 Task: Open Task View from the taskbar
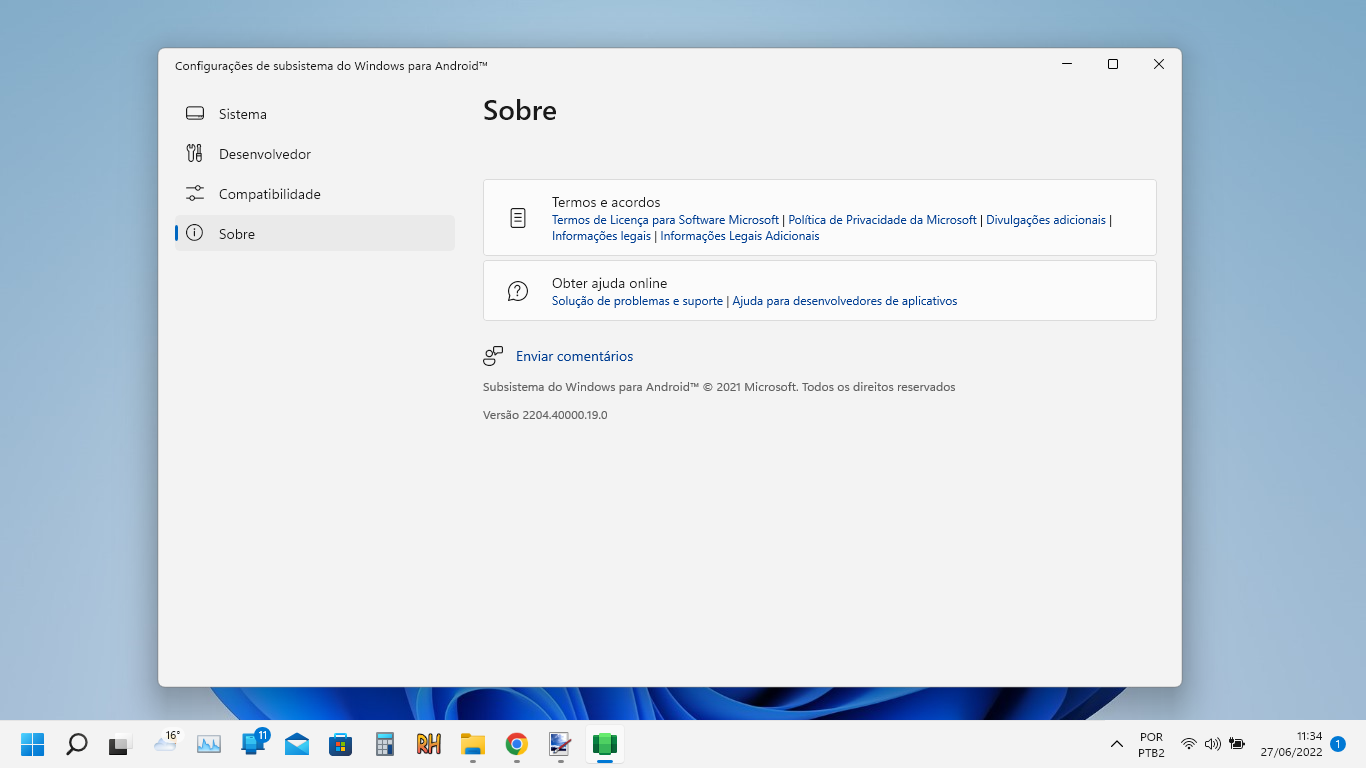point(121,744)
